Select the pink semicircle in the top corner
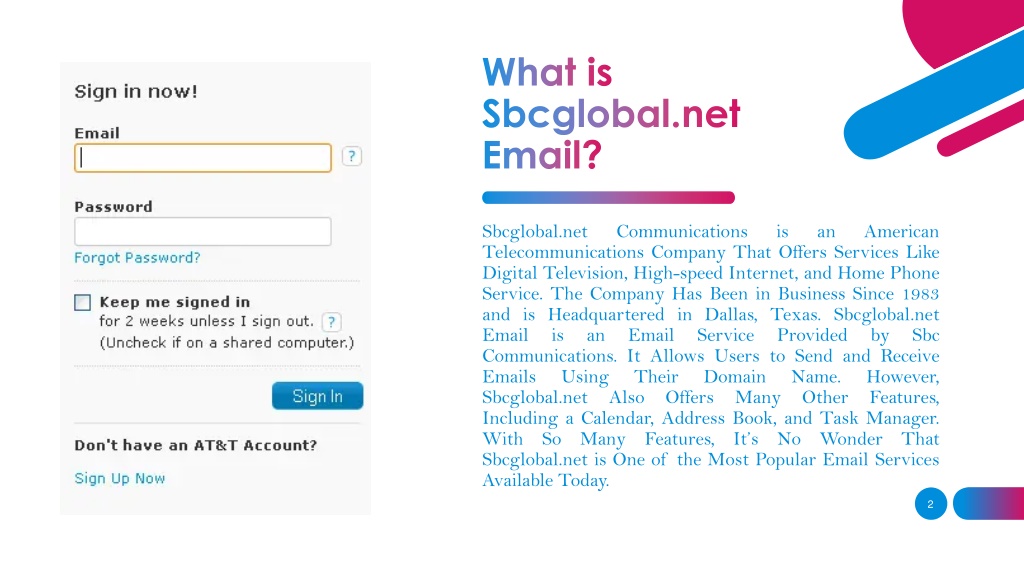The image size is (1024, 576). pyautogui.click(x=960, y=26)
